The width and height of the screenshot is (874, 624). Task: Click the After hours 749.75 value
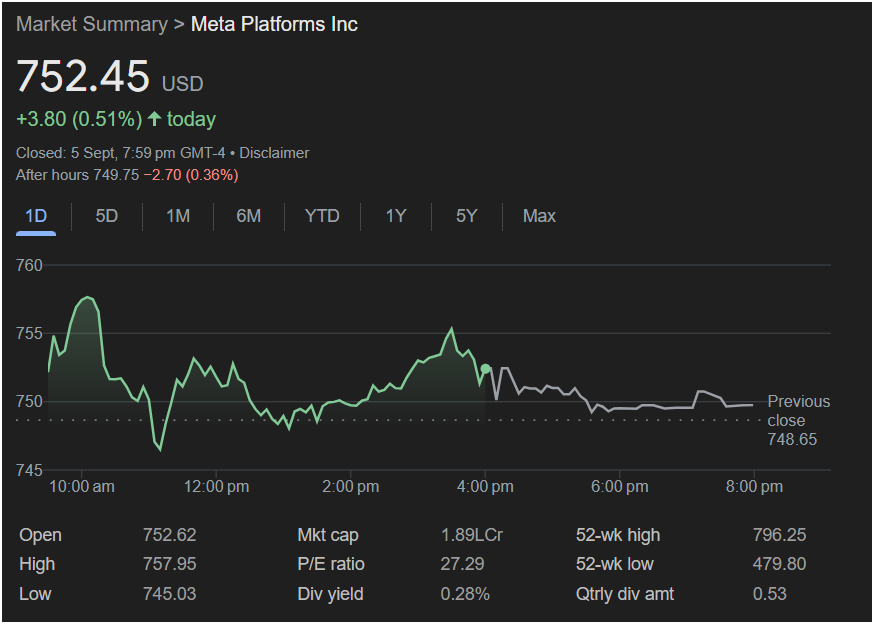(77, 175)
